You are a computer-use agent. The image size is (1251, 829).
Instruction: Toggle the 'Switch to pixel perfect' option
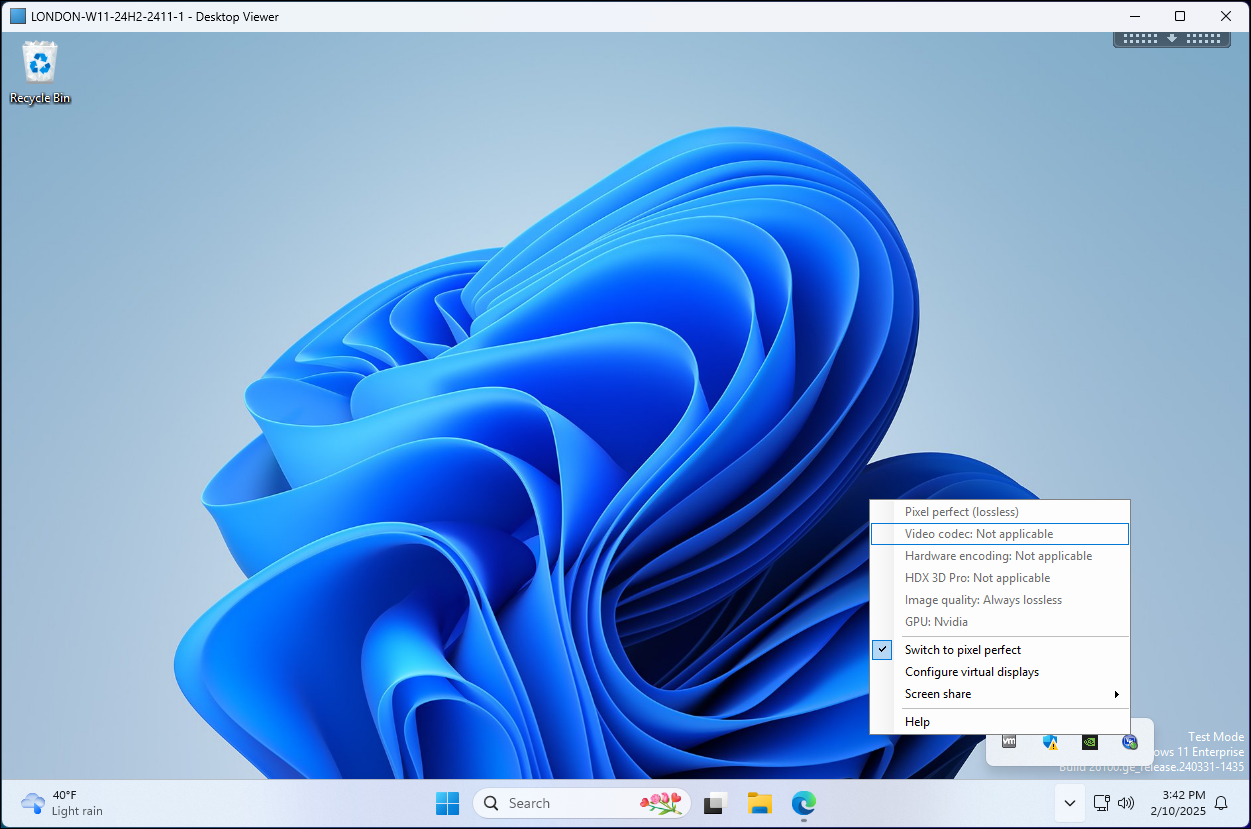pyautogui.click(x=962, y=650)
